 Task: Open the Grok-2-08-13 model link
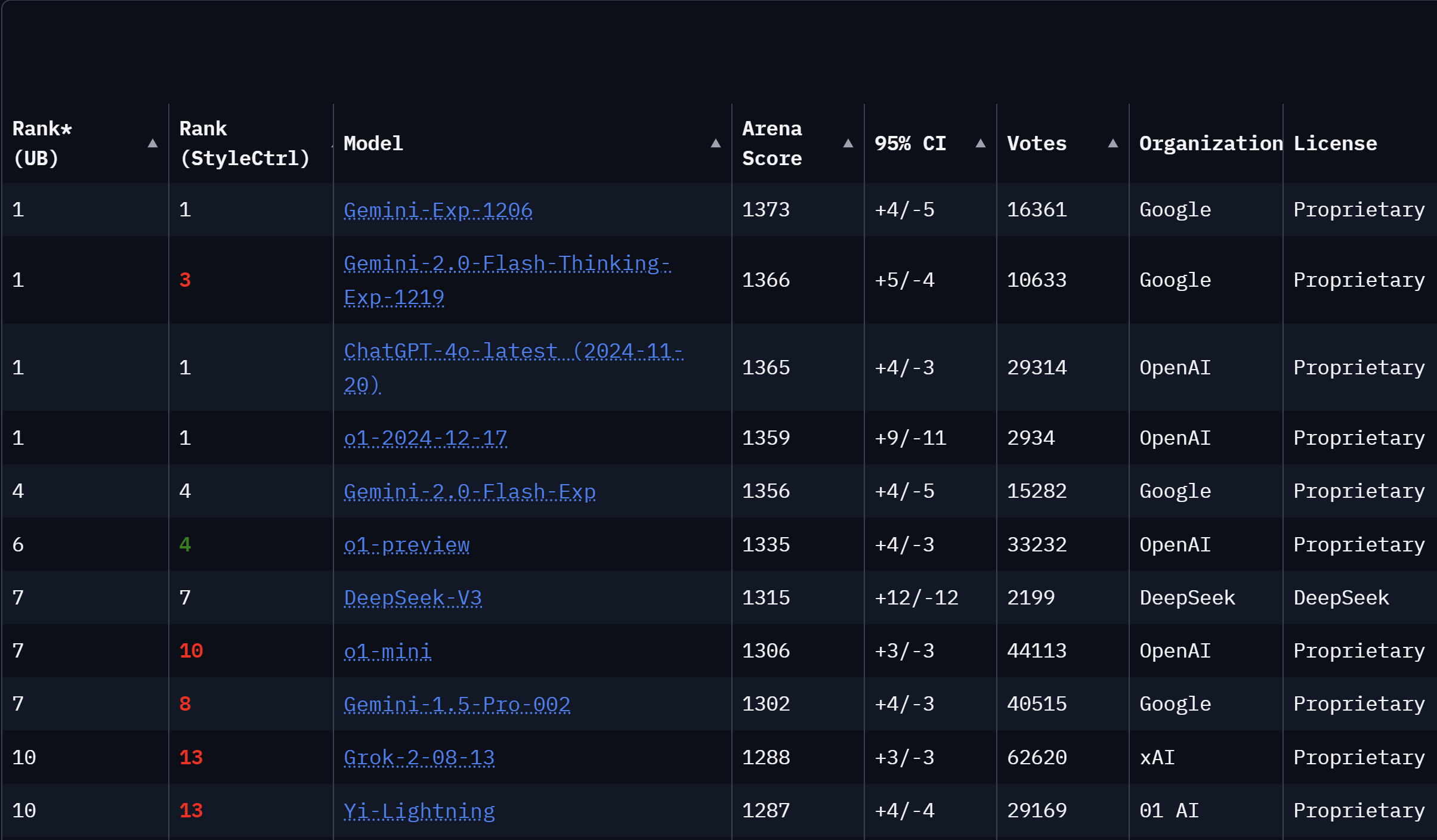(419, 757)
